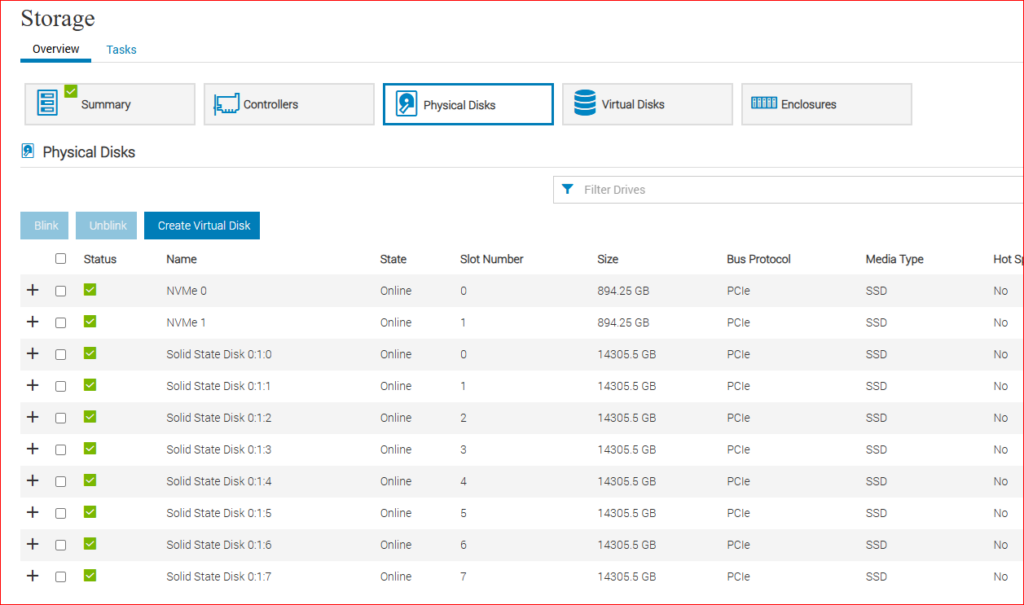The height and width of the screenshot is (605, 1024).
Task: Toggle the select-all checkbox in table header
Action: tap(61, 258)
